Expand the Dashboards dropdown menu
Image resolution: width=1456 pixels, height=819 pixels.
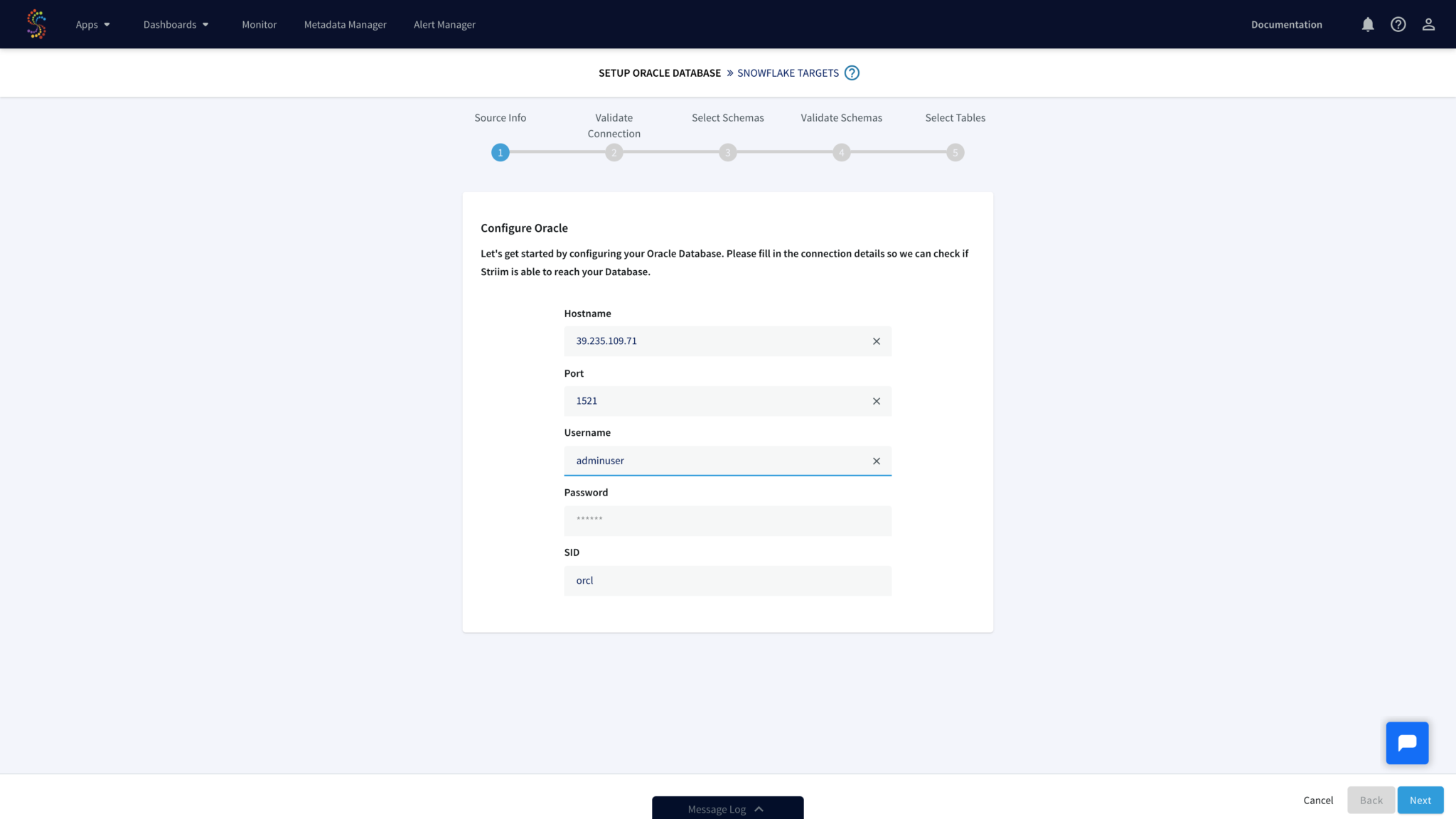click(x=176, y=24)
